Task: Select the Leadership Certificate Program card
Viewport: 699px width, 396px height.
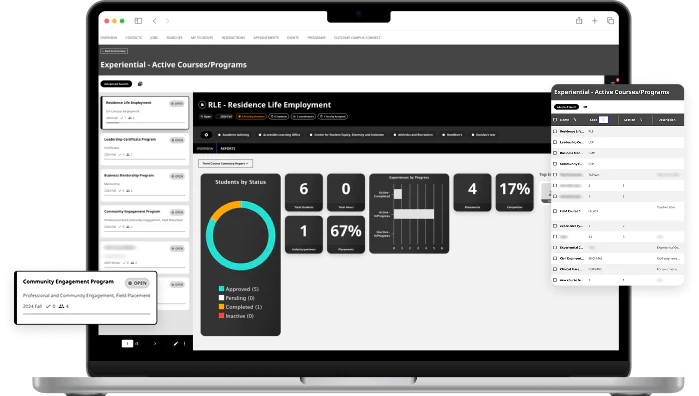Action: pos(145,149)
